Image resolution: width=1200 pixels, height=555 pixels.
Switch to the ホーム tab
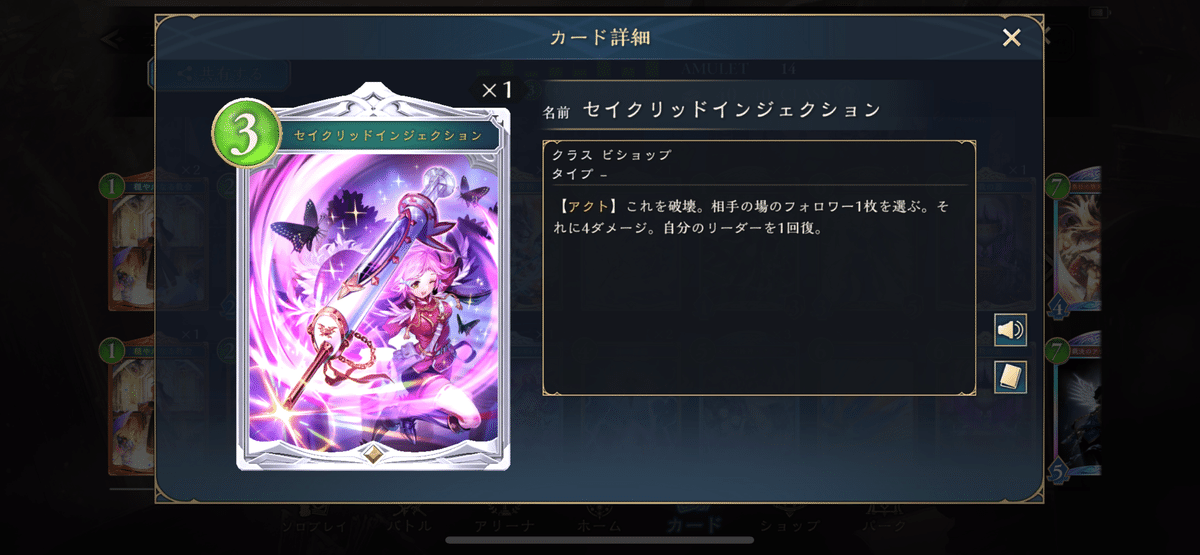(600, 522)
